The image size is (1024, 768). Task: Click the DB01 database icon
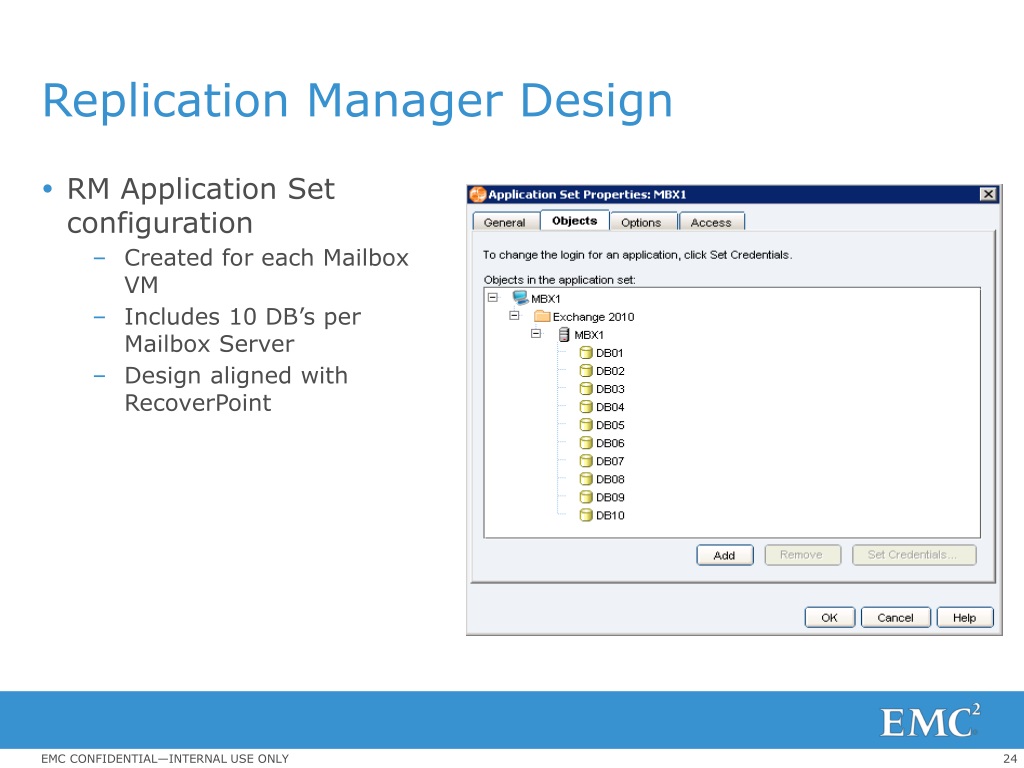point(586,353)
